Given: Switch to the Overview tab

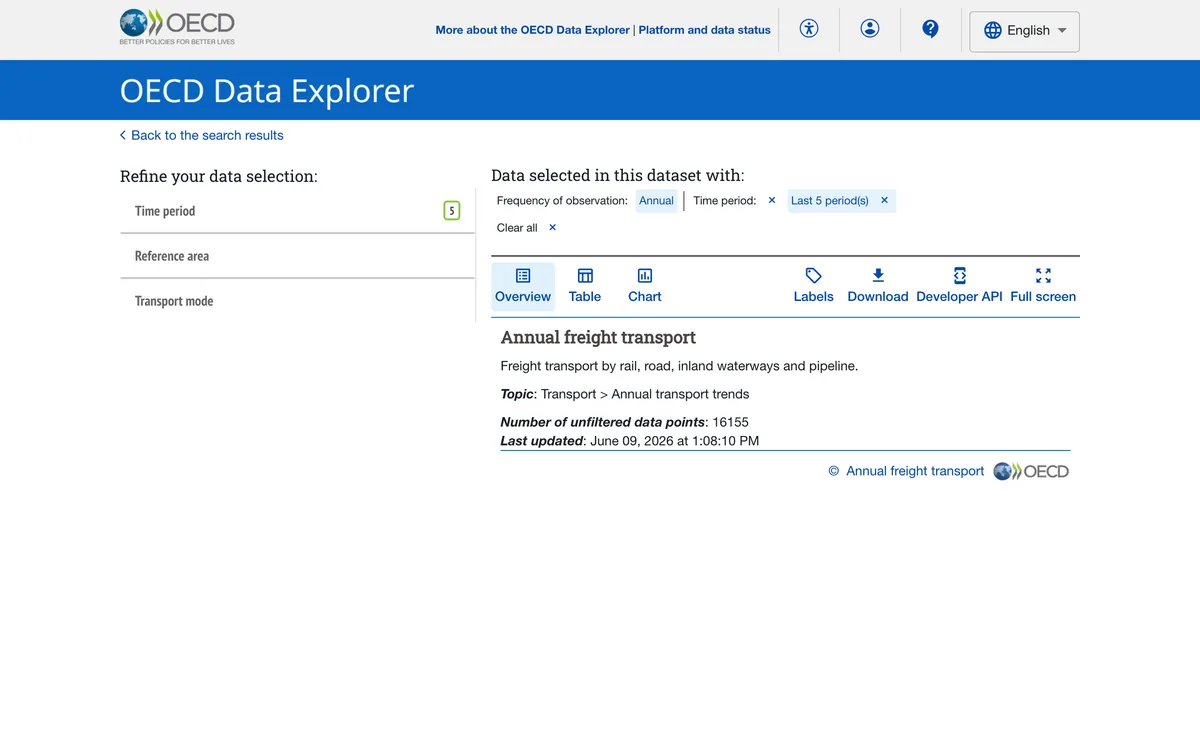Looking at the screenshot, I should coord(523,285).
